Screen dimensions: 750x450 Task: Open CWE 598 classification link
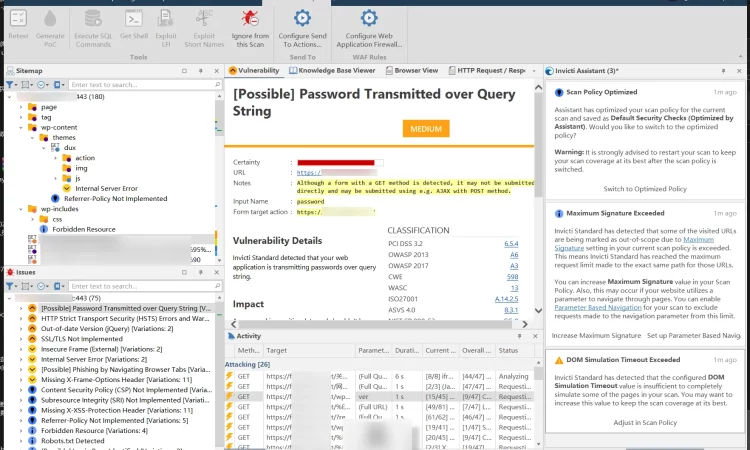pos(512,277)
